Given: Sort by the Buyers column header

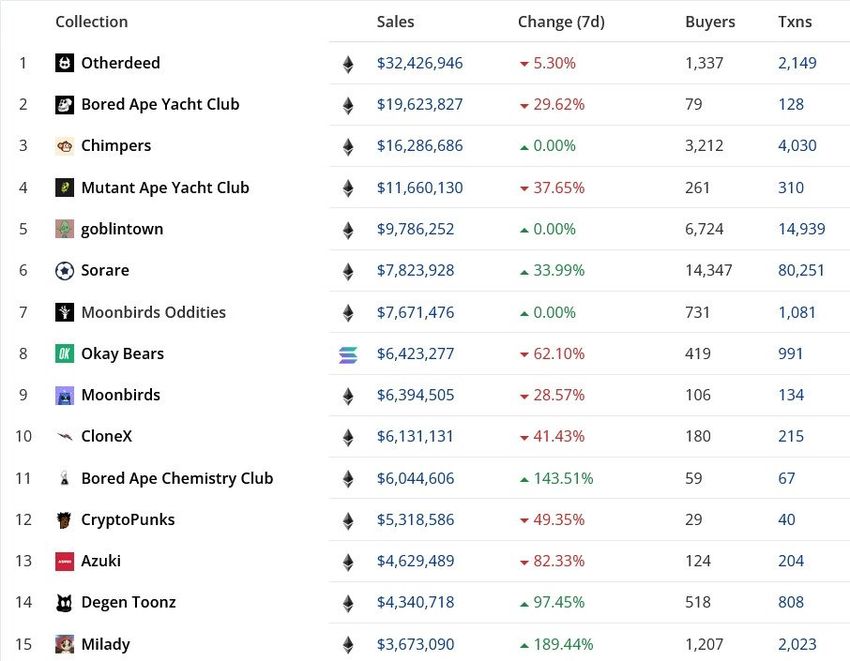Looking at the screenshot, I should (x=709, y=21).
